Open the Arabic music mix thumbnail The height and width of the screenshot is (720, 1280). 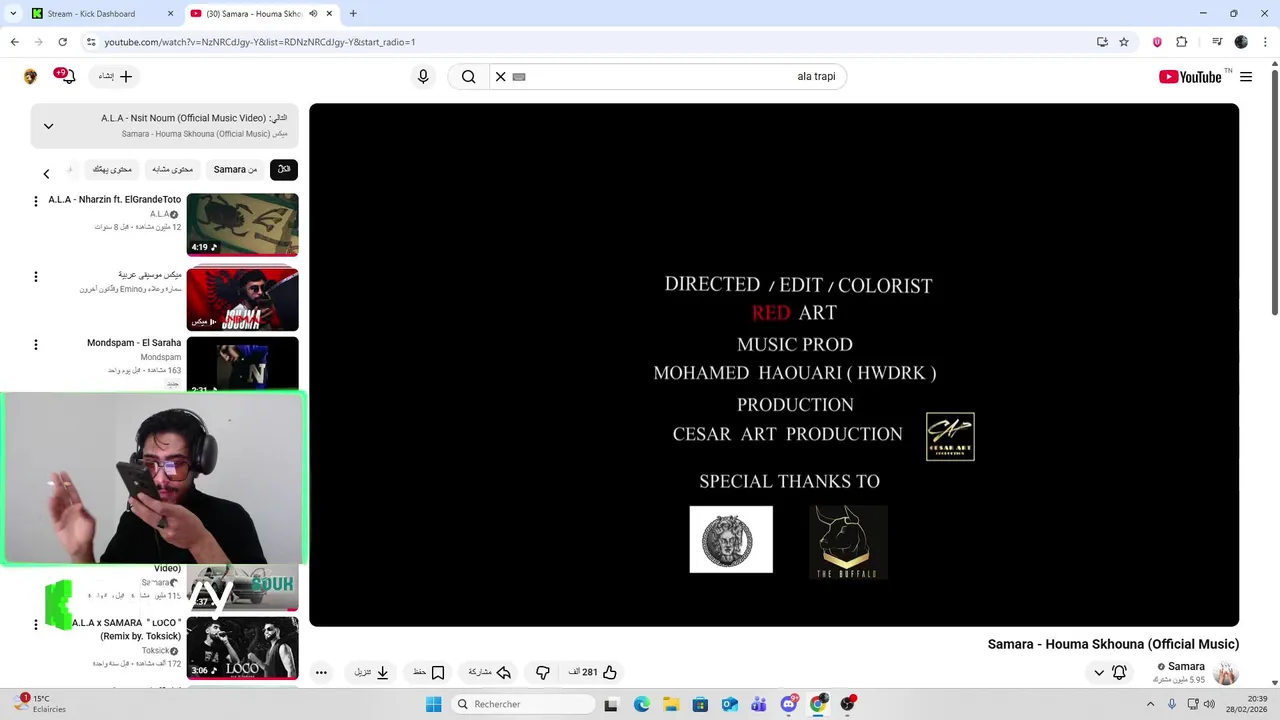click(242, 299)
